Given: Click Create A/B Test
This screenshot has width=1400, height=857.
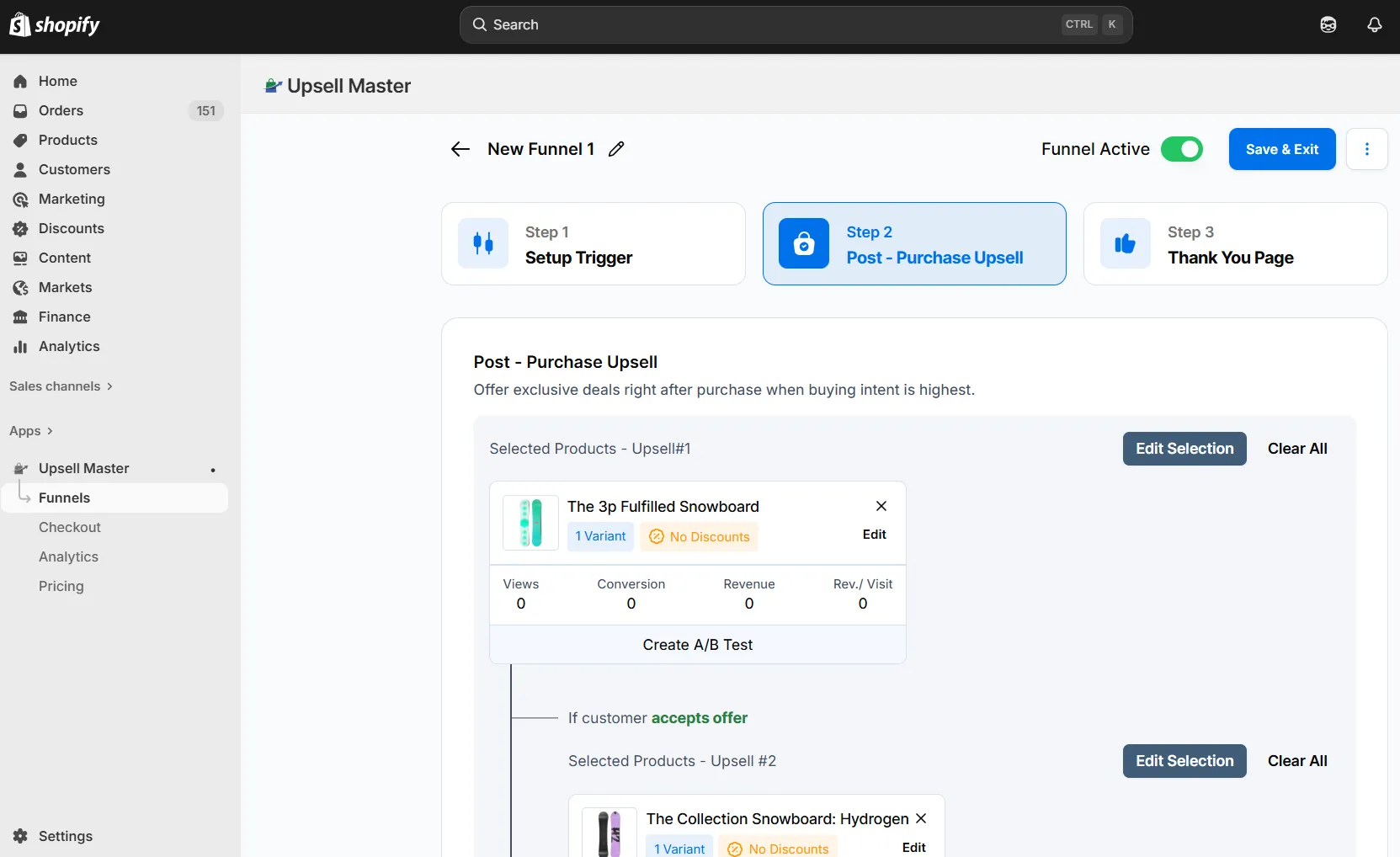Looking at the screenshot, I should coord(698,644).
